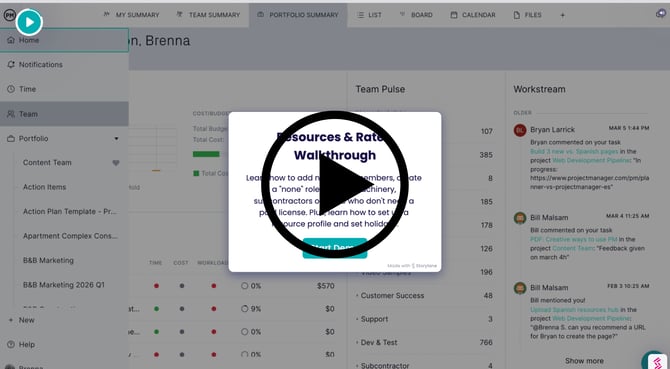
Task: Click Bryan Larrick's avatar in Workstream
Action: [x=520, y=130]
